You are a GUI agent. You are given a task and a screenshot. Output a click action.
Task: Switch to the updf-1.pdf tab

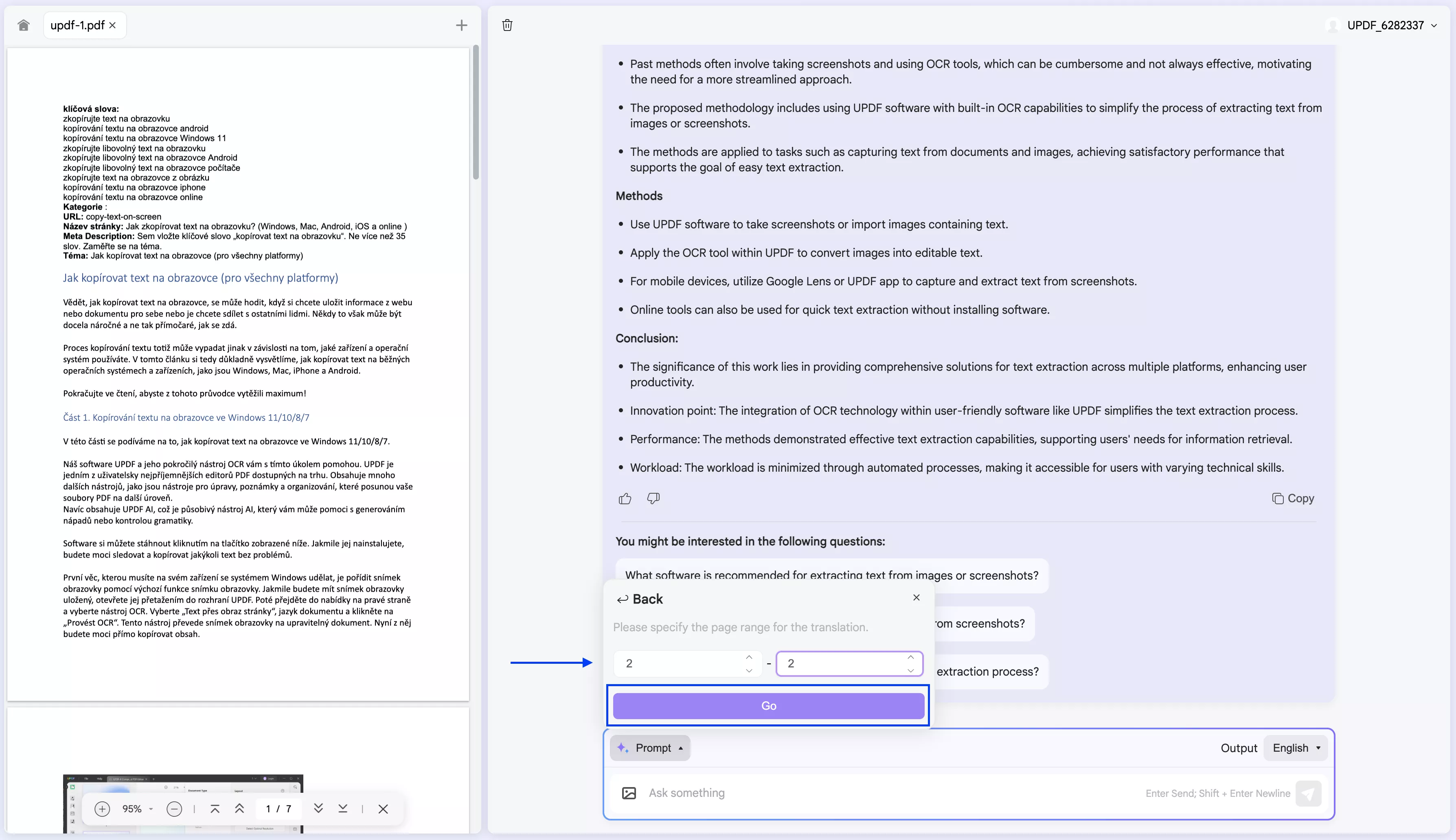coord(77,25)
